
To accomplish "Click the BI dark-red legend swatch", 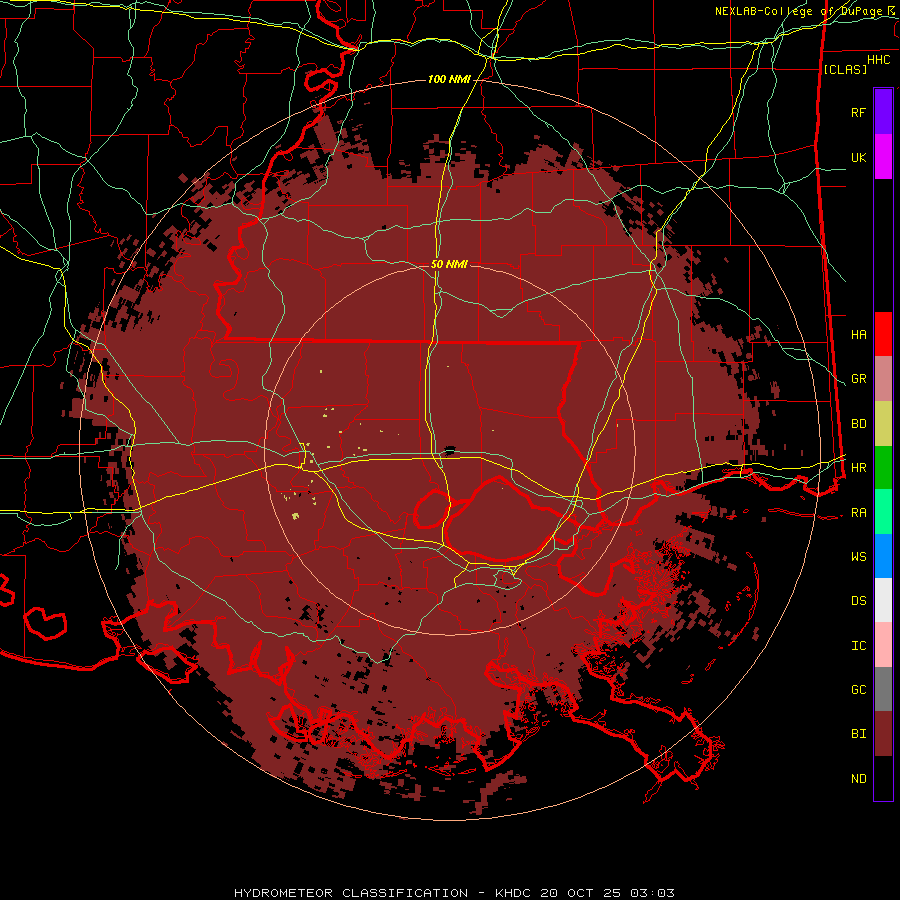I will tap(883, 734).
